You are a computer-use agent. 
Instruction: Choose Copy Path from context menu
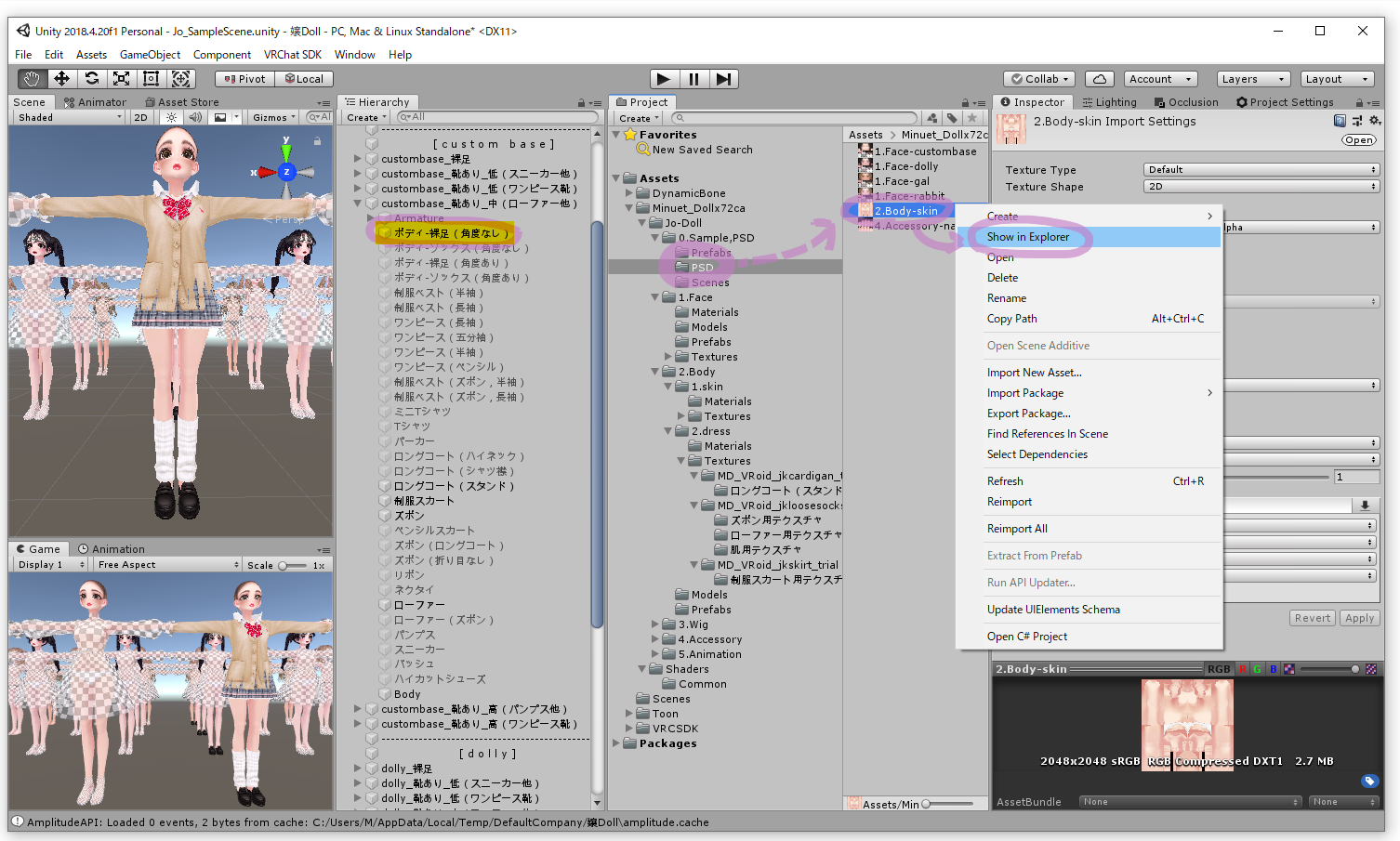[1090, 319]
